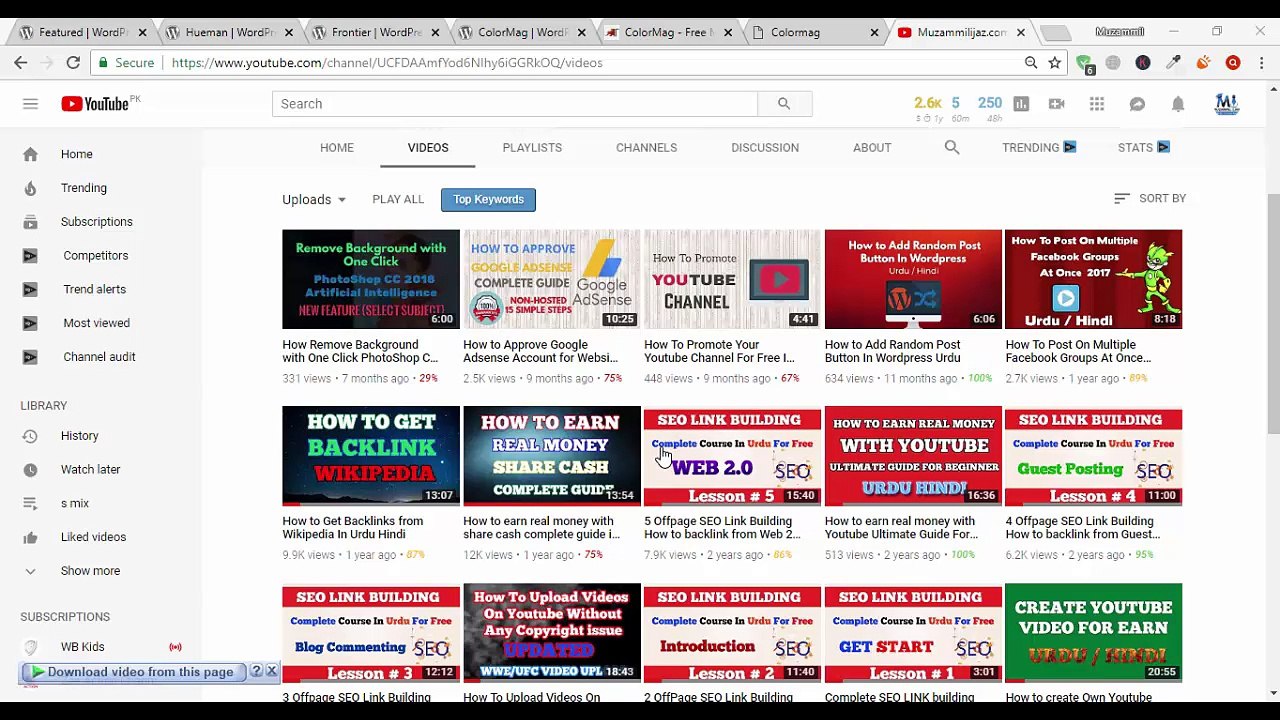Switch to the Hueman WordPress browser tab
The width and height of the screenshot is (1280, 720).
point(229,33)
